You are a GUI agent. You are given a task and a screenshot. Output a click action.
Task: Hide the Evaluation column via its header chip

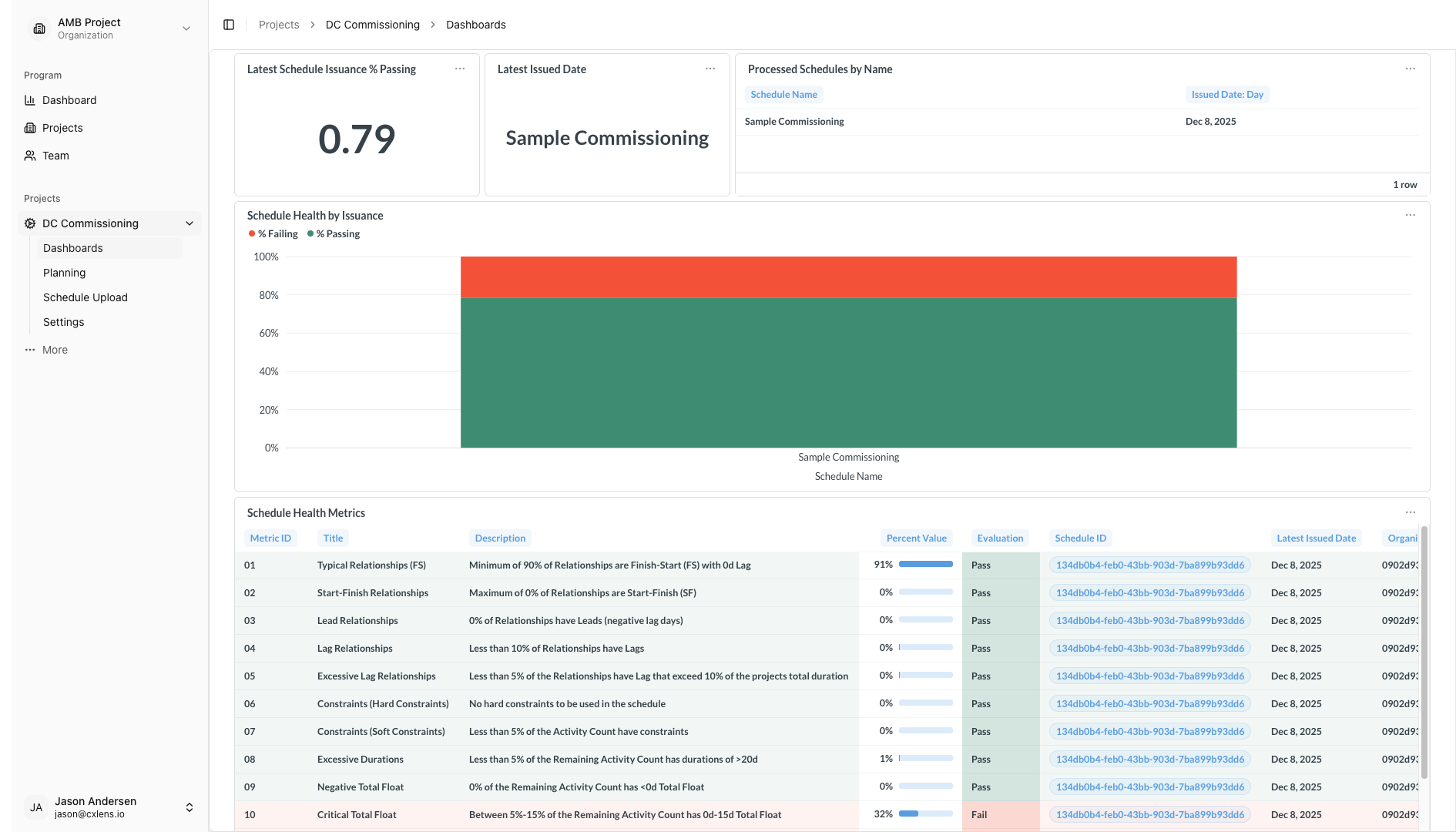click(999, 538)
